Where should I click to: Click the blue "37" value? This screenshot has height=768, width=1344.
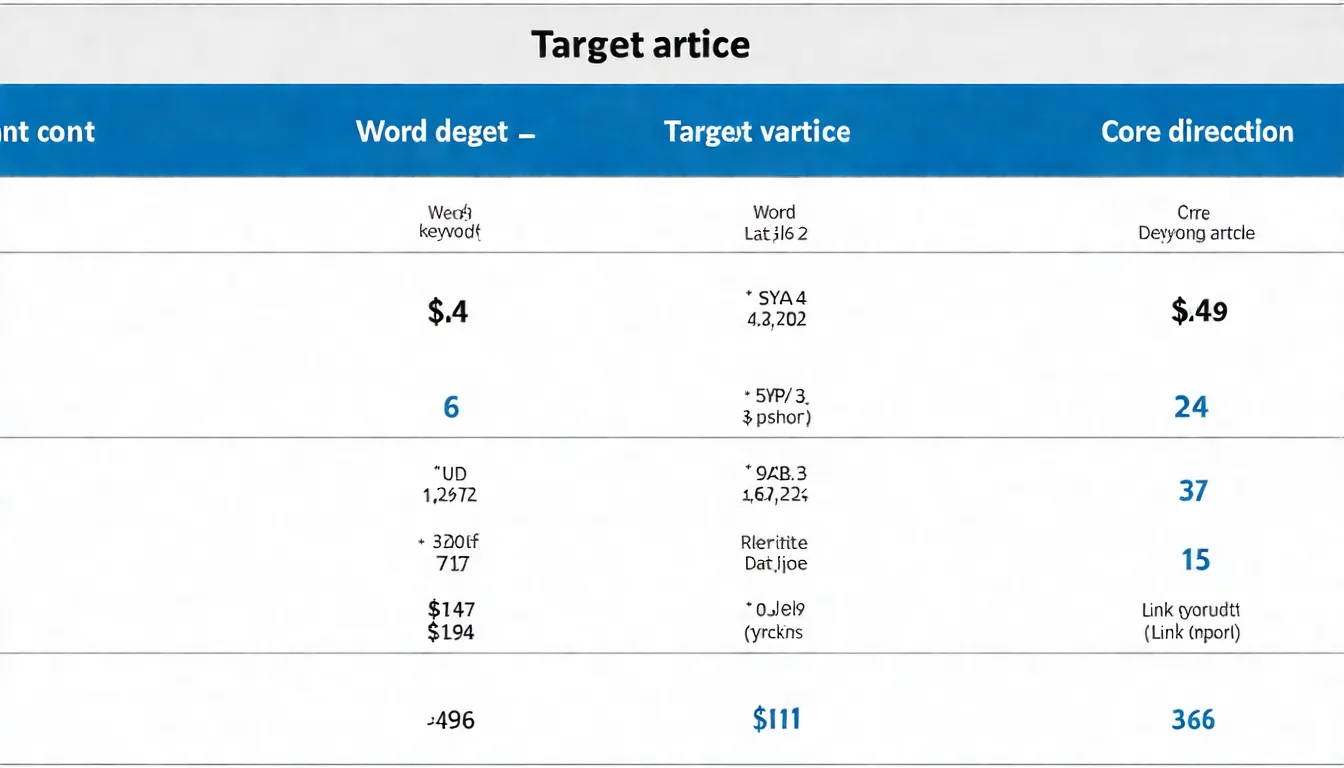pyautogui.click(x=1193, y=491)
